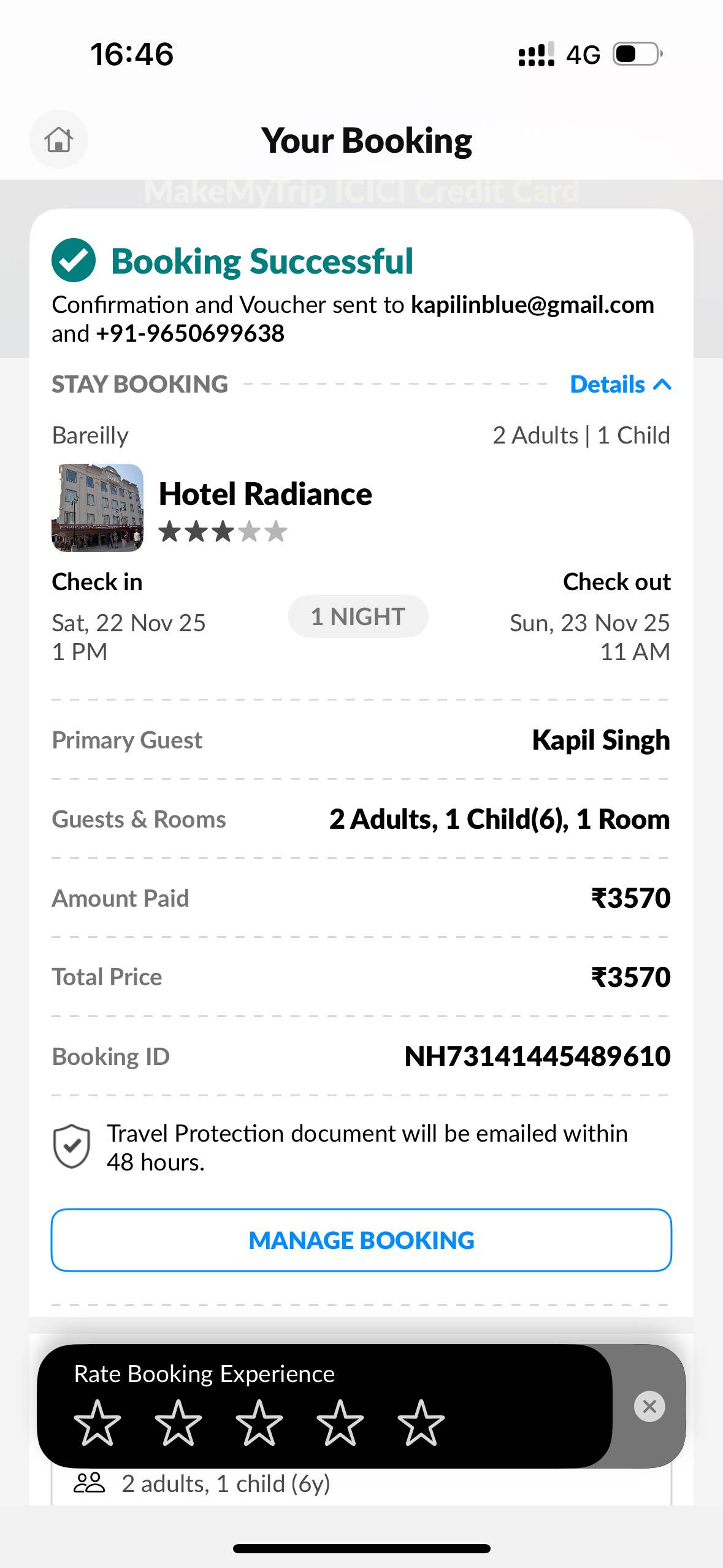723x1568 pixels.
Task: Rate booking experience one star
Action: click(x=98, y=1422)
